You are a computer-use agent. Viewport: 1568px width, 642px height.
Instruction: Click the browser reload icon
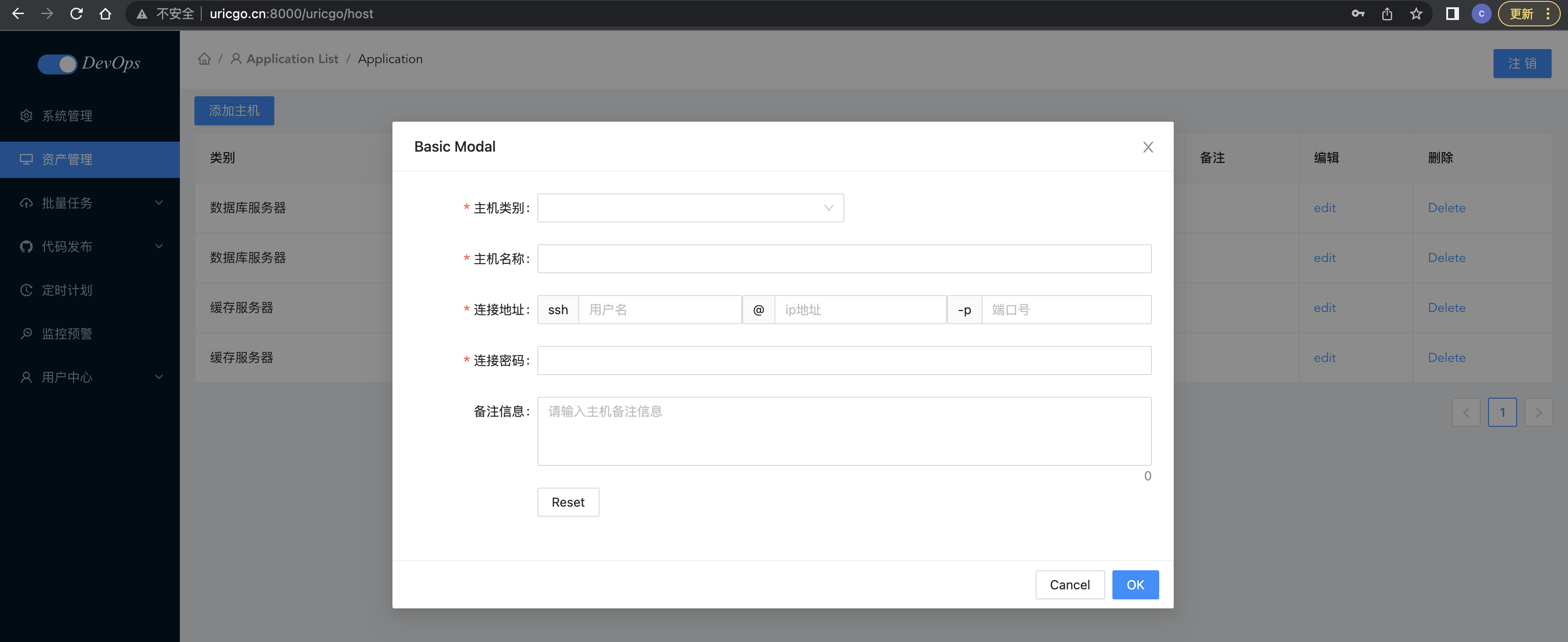(x=76, y=13)
